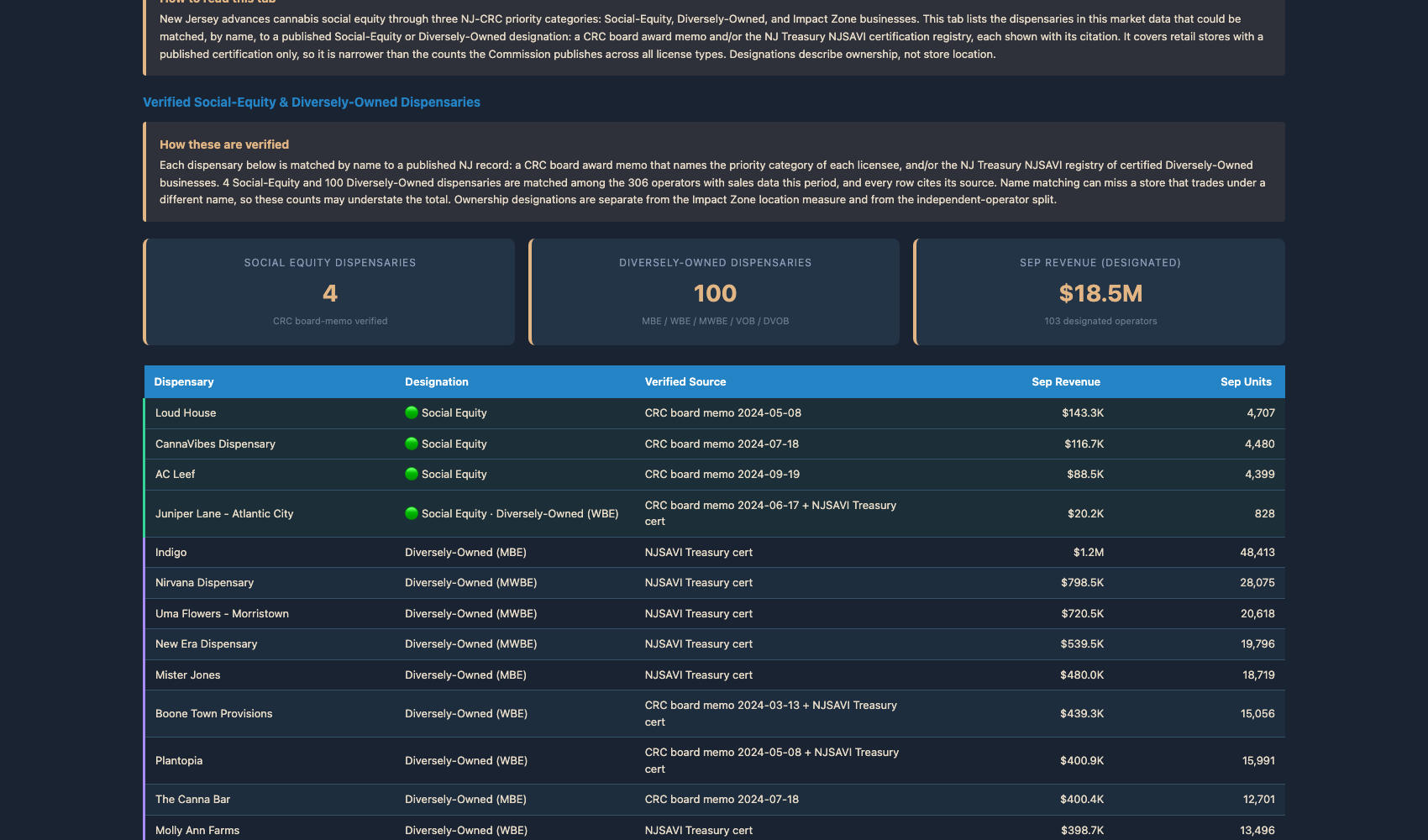Click the $143.3K revenue for Loud House

coord(1083,412)
